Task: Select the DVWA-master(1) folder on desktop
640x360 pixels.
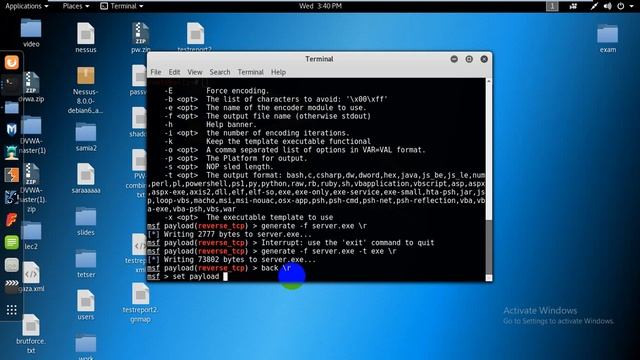Action: 31,135
